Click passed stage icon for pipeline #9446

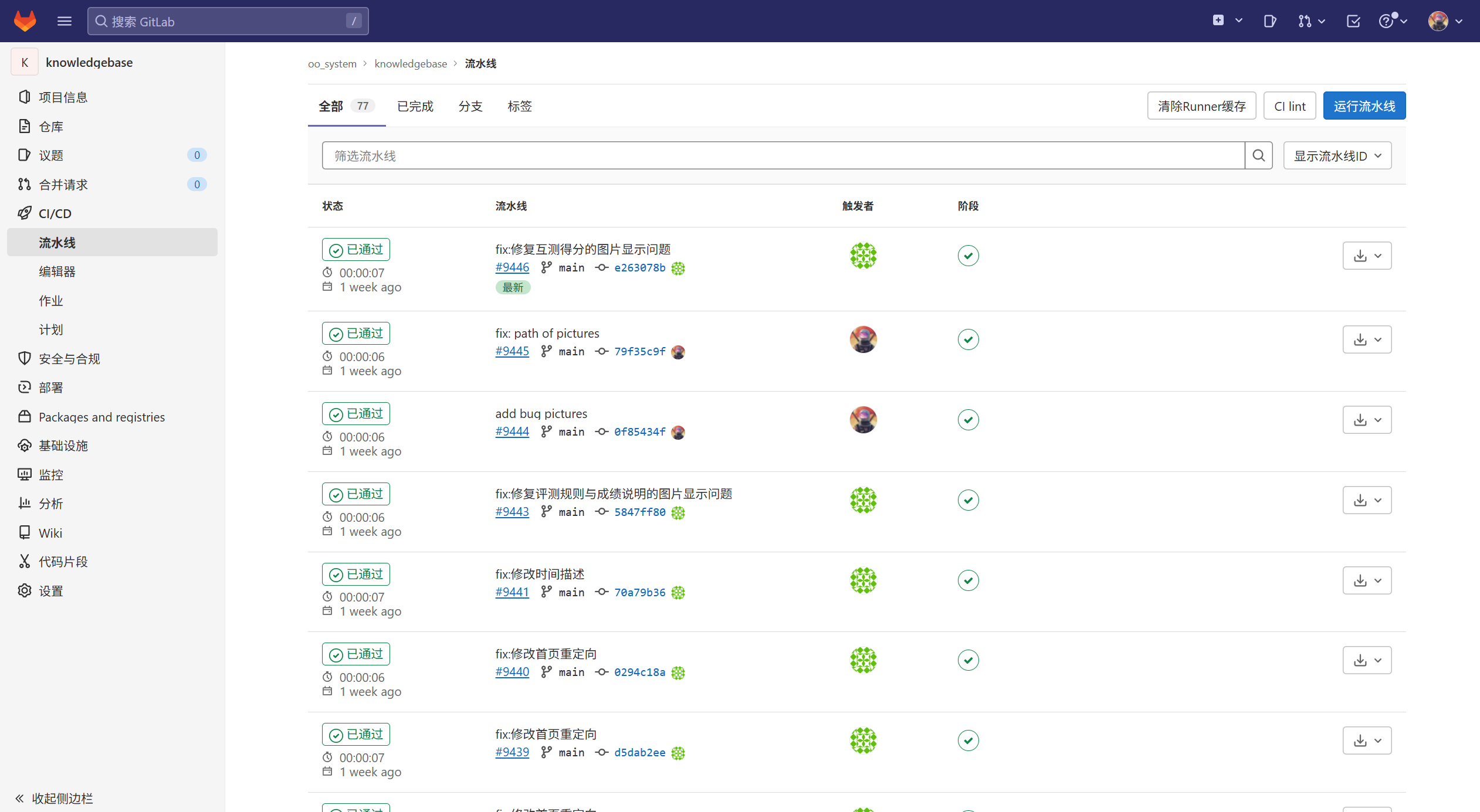(x=968, y=256)
